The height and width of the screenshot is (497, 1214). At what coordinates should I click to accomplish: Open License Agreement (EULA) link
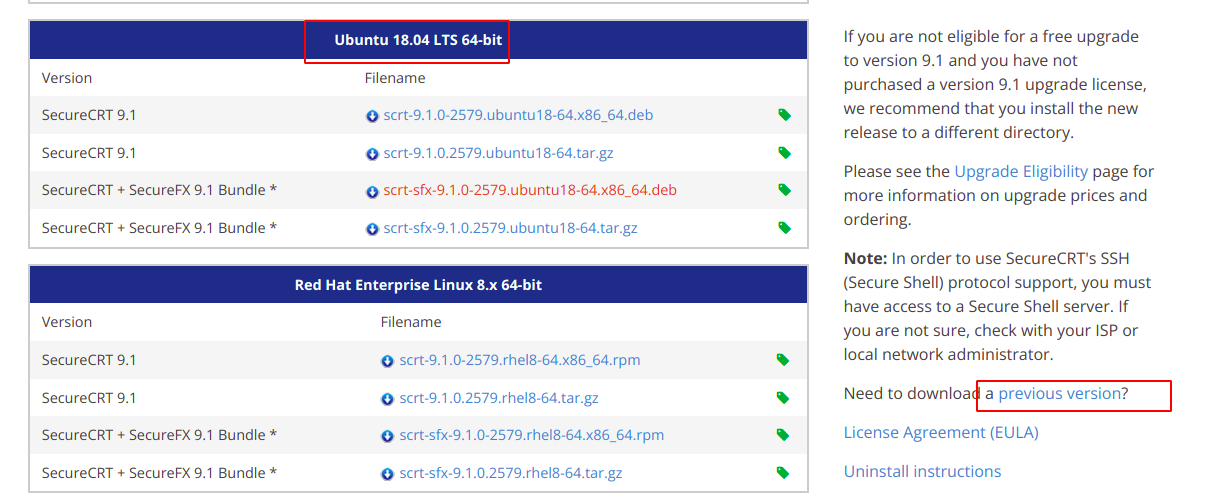(941, 433)
